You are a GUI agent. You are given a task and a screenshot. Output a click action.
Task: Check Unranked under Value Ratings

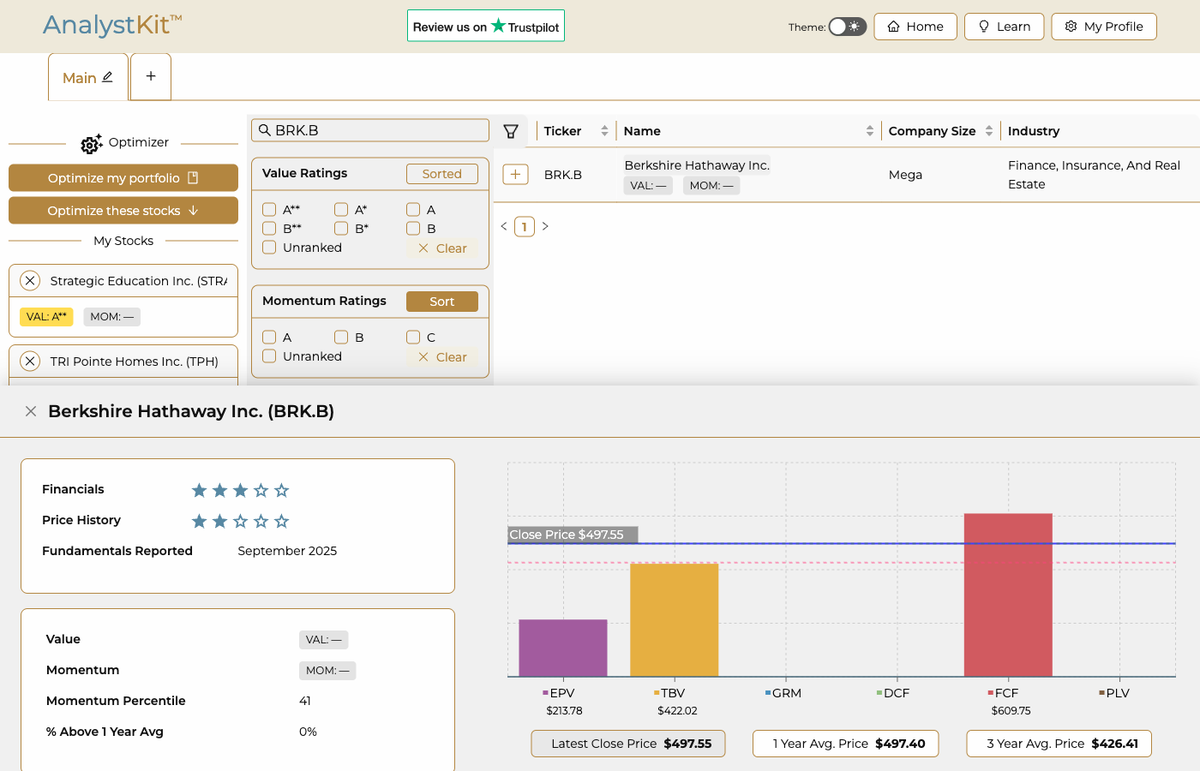tap(269, 247)
